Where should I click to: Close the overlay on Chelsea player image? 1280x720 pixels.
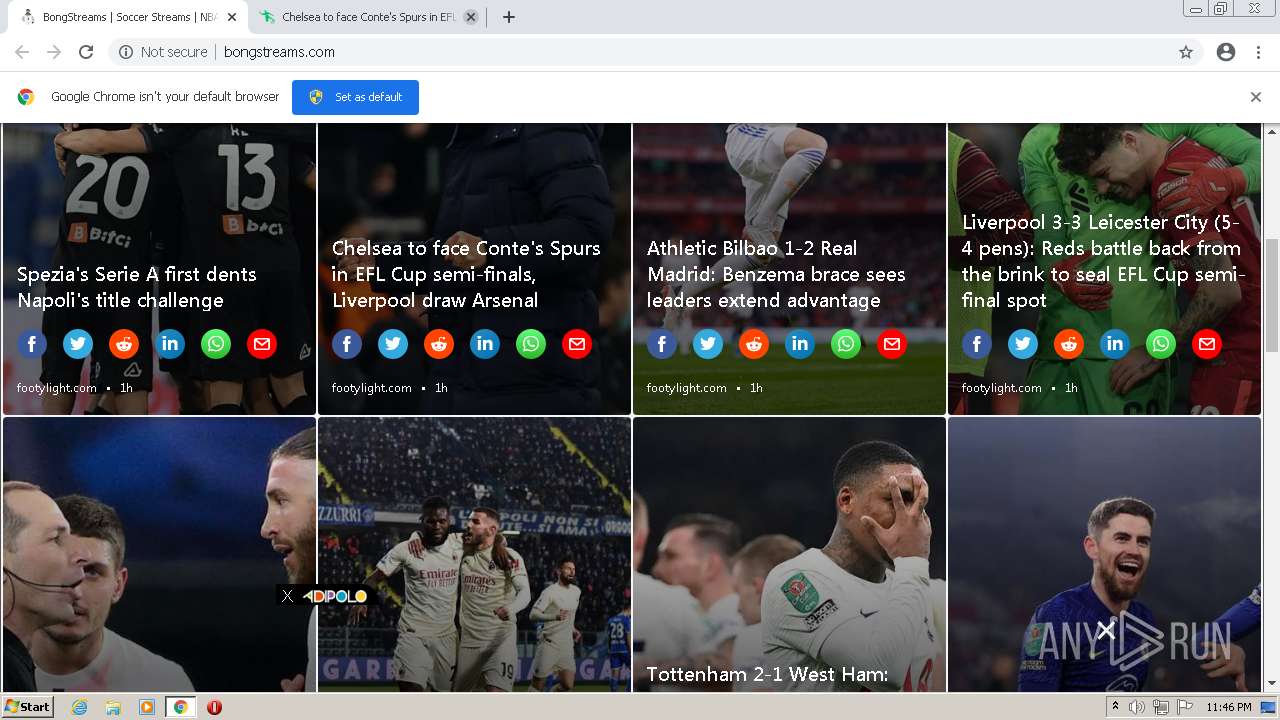pos(1105,630)
